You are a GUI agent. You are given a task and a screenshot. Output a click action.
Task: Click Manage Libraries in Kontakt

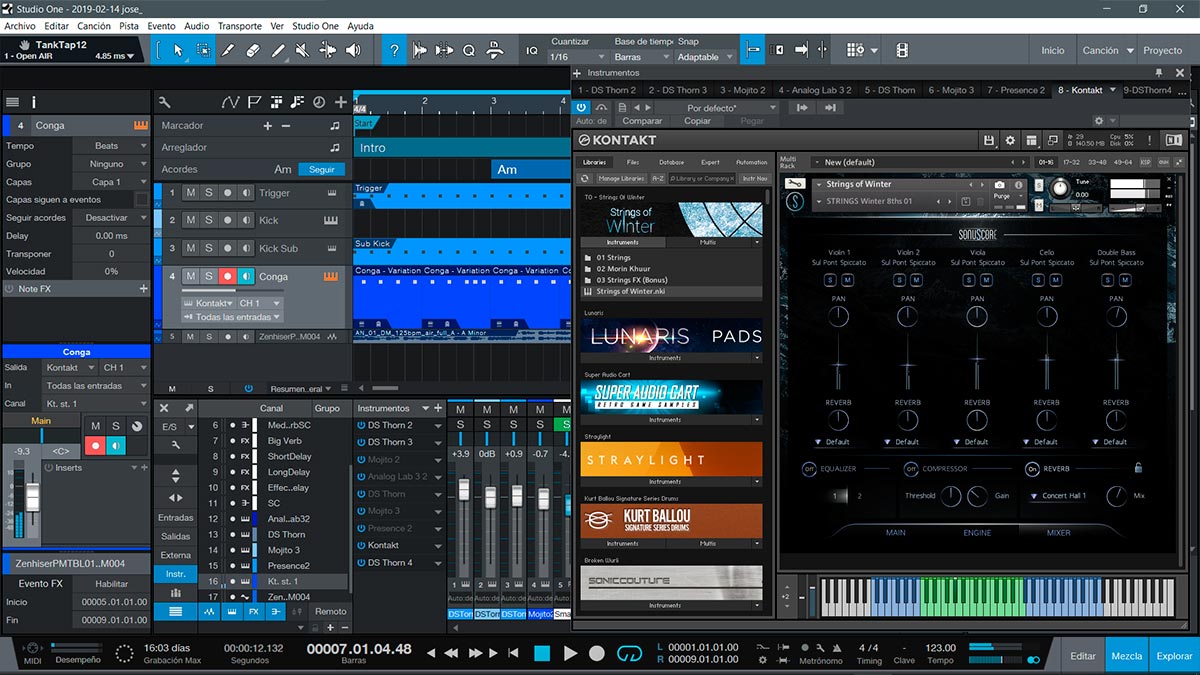tap(621, 178)
